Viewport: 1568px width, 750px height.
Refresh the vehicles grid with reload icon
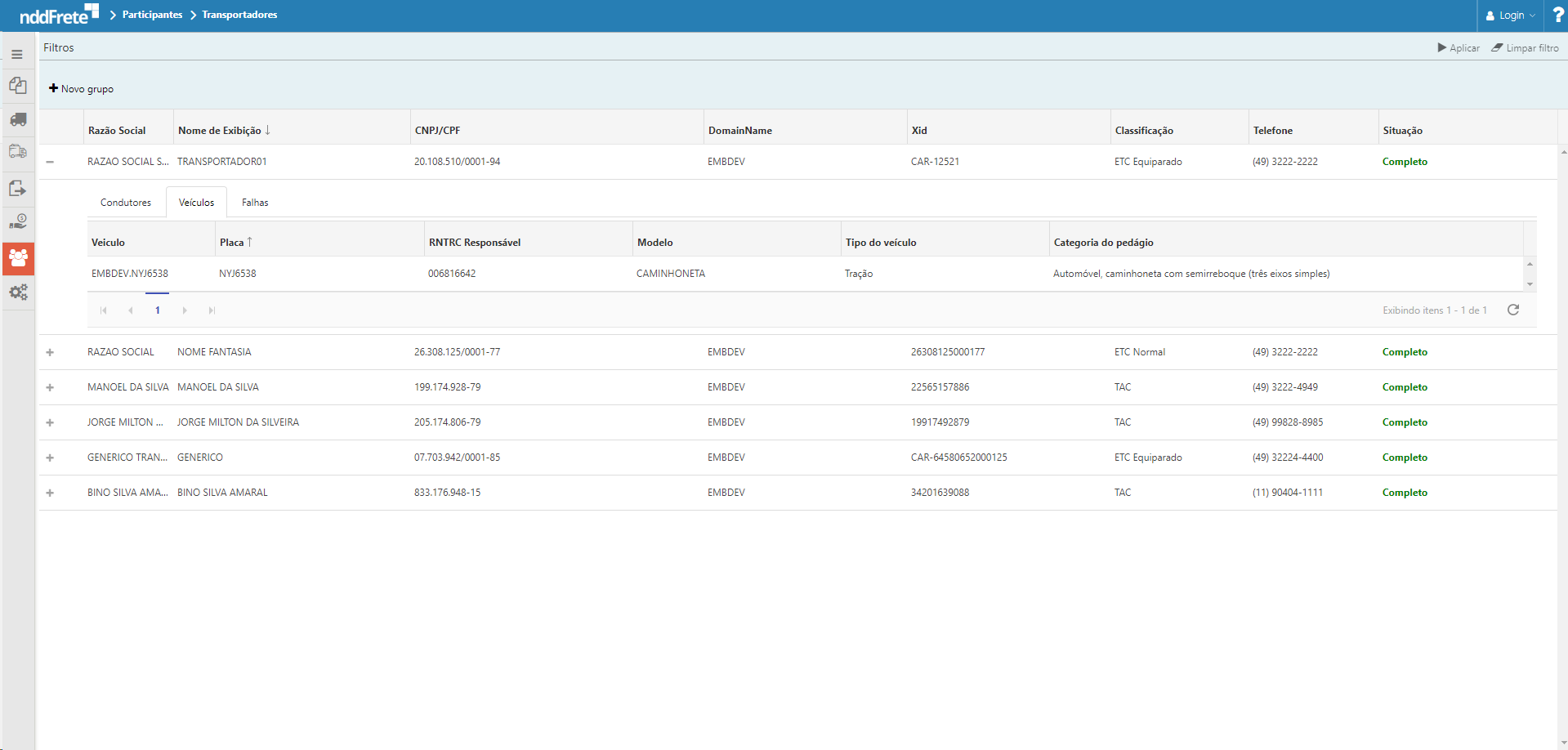pyautogui.click(x=1512, y=310)
